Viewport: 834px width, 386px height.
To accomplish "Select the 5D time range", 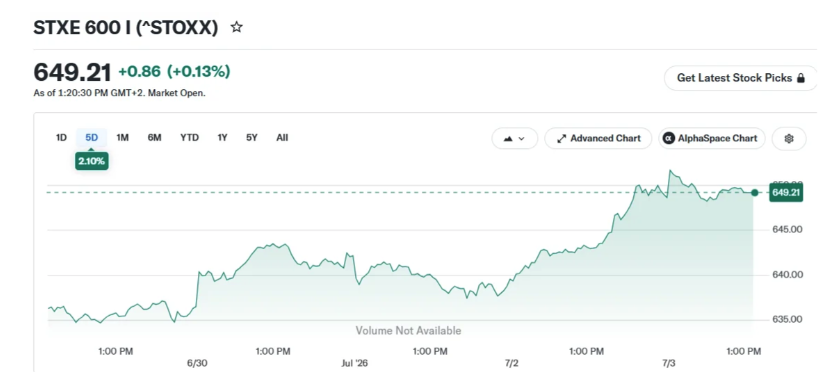I will tap(91, 138).
